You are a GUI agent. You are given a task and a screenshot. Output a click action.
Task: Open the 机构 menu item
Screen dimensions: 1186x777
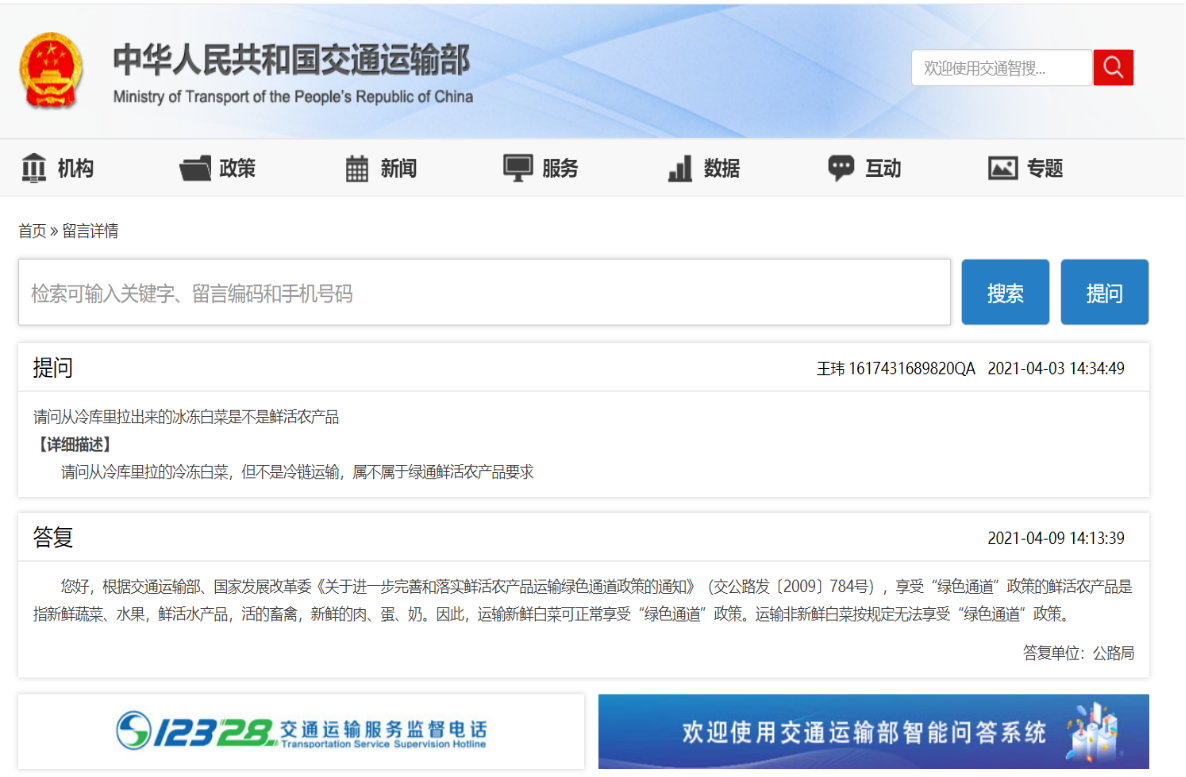tap(76, 168)
